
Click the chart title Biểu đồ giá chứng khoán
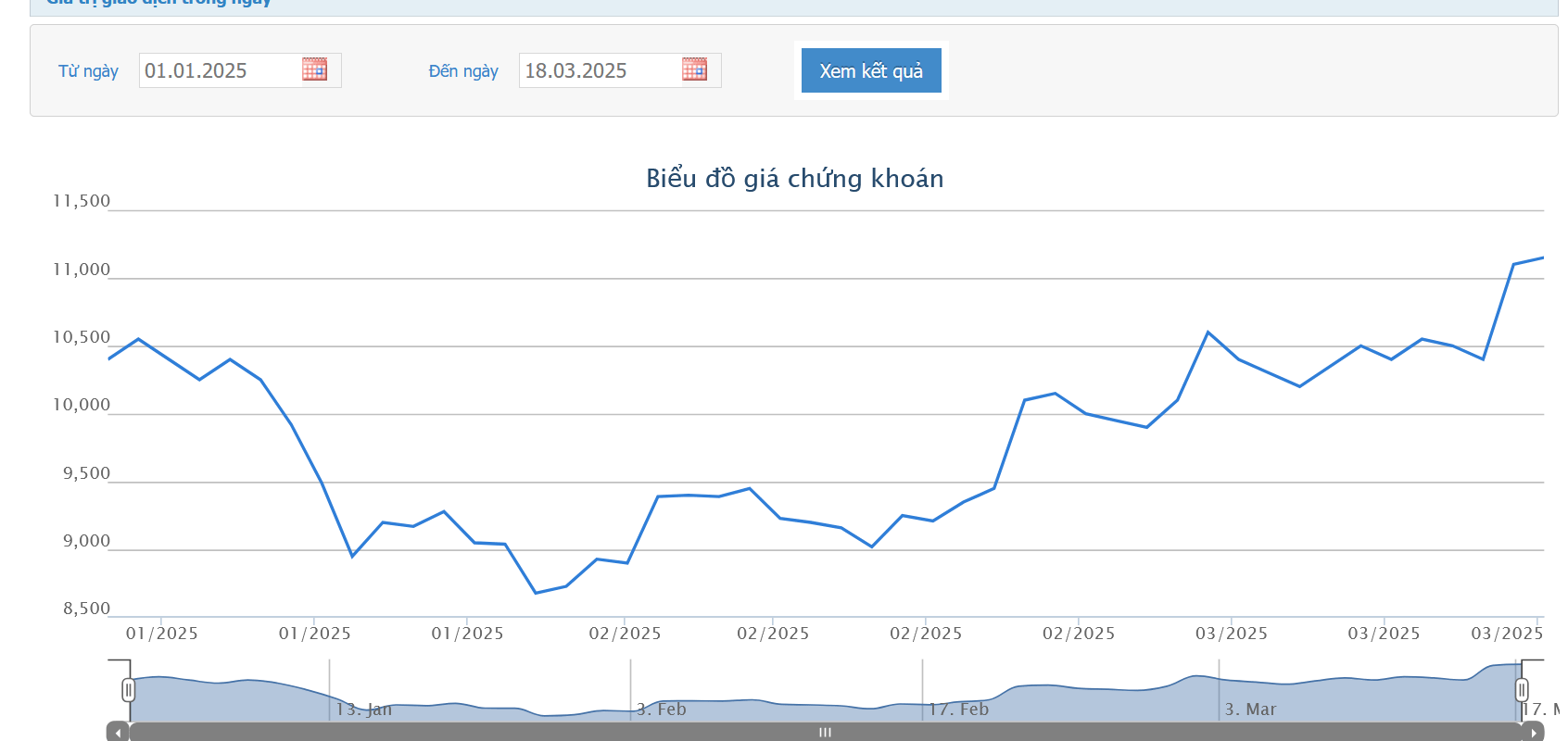794,179
